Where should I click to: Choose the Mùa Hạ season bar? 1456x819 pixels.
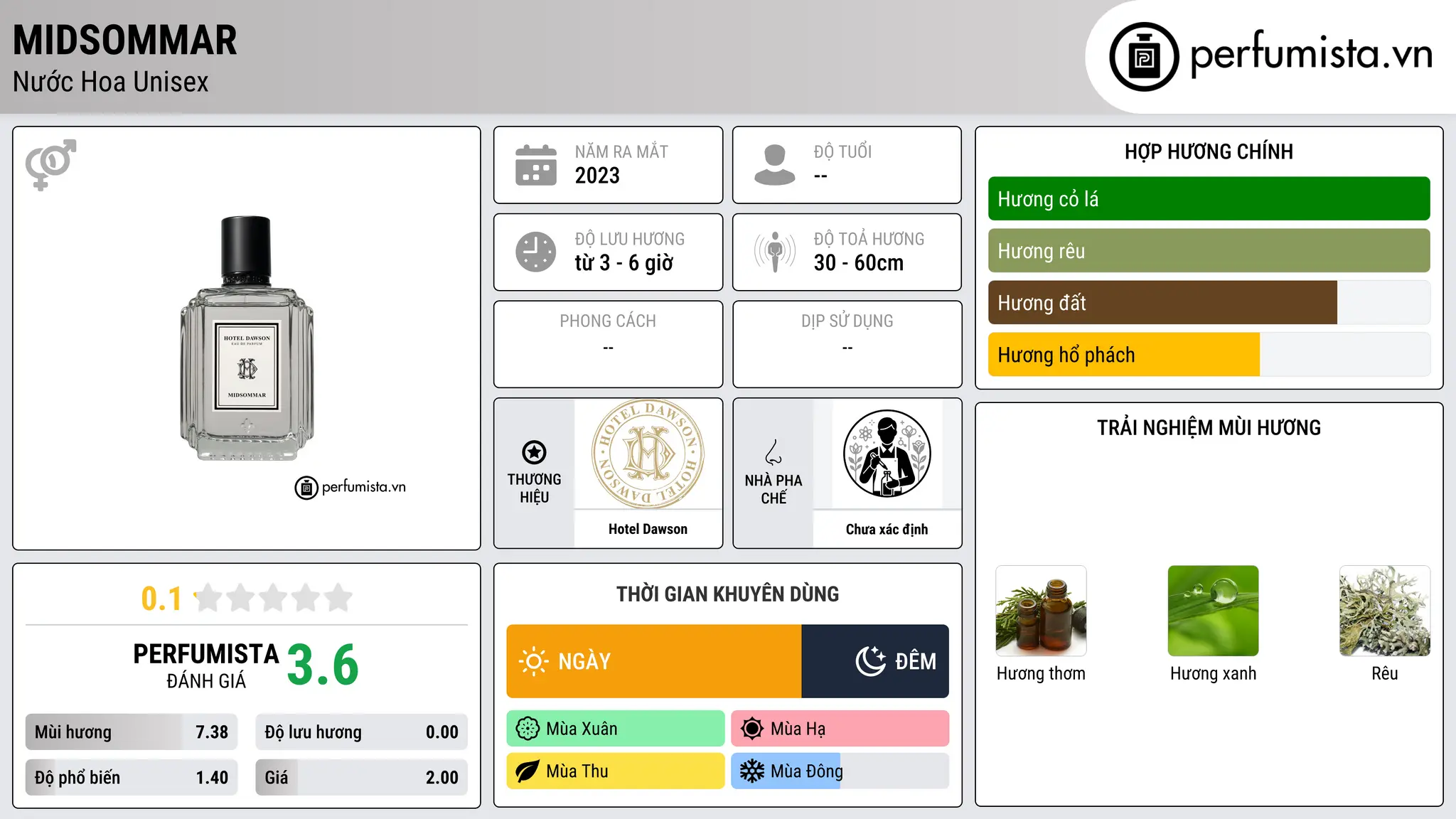[840, 729]
